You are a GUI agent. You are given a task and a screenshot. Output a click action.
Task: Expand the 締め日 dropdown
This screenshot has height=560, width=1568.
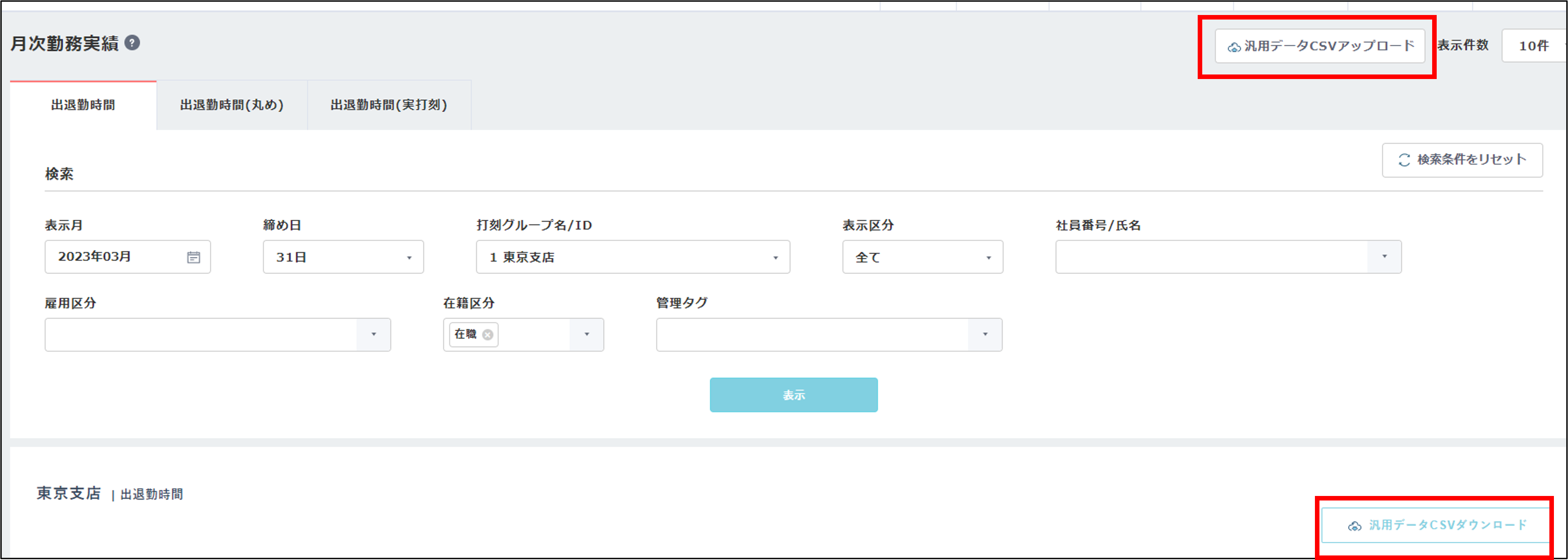click(x=409, y=258)
